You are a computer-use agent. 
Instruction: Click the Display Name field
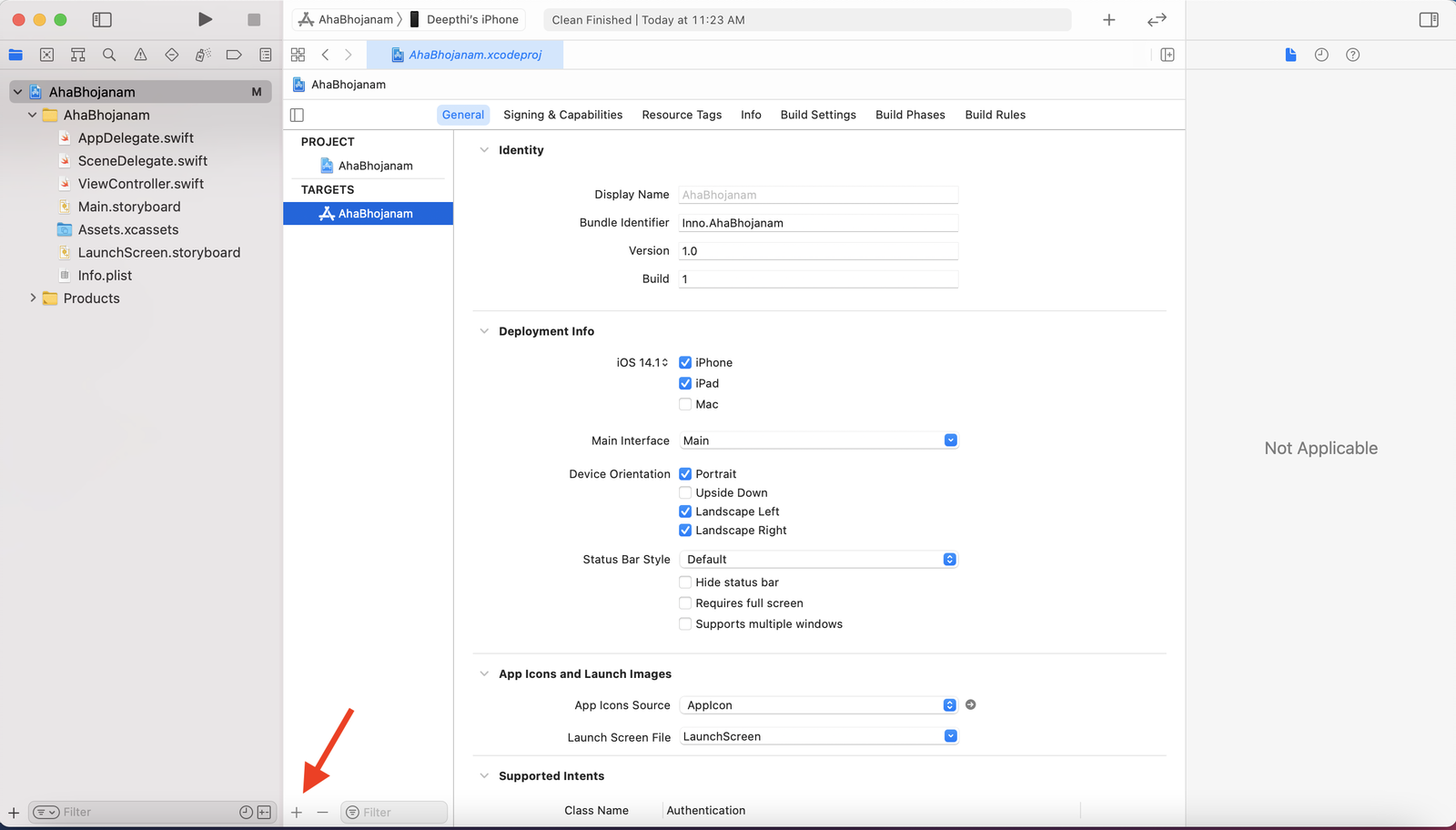click(x=818, y=195)
